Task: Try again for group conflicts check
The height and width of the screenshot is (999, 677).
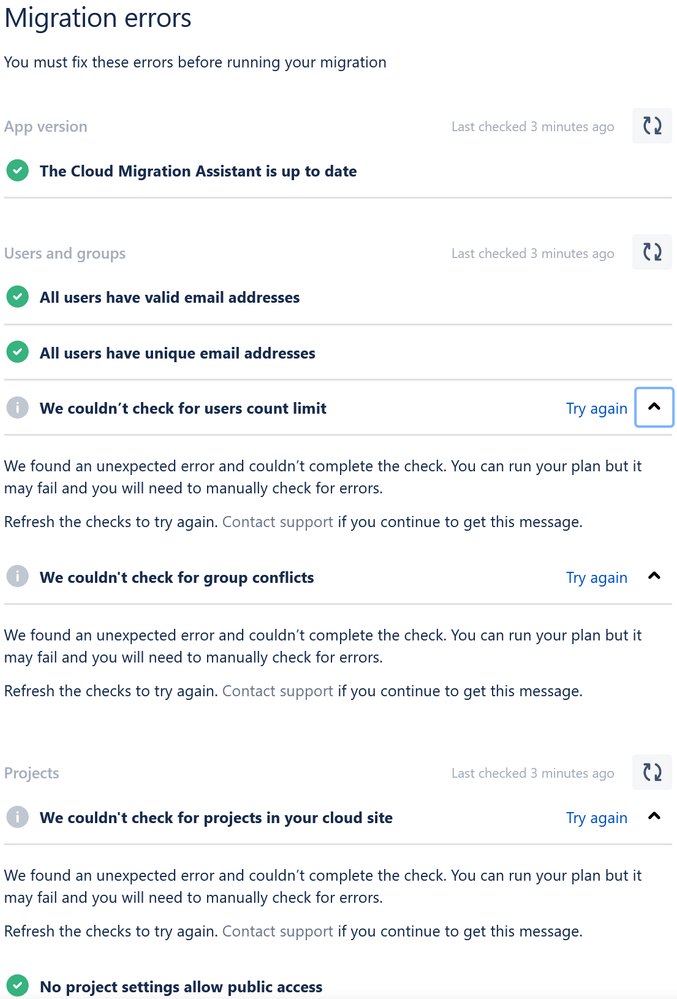Action: click(x=596, y=577)
